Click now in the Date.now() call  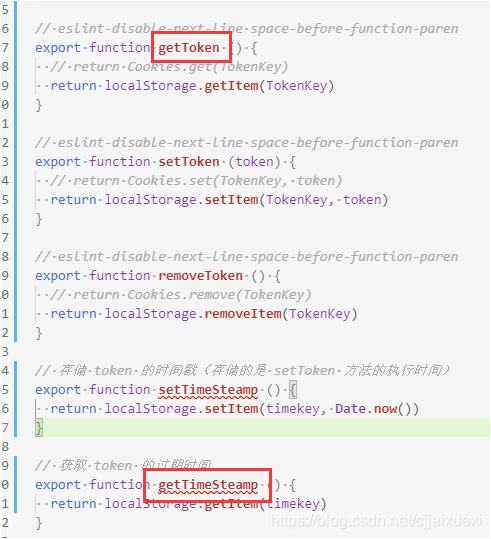click(385, 409)
